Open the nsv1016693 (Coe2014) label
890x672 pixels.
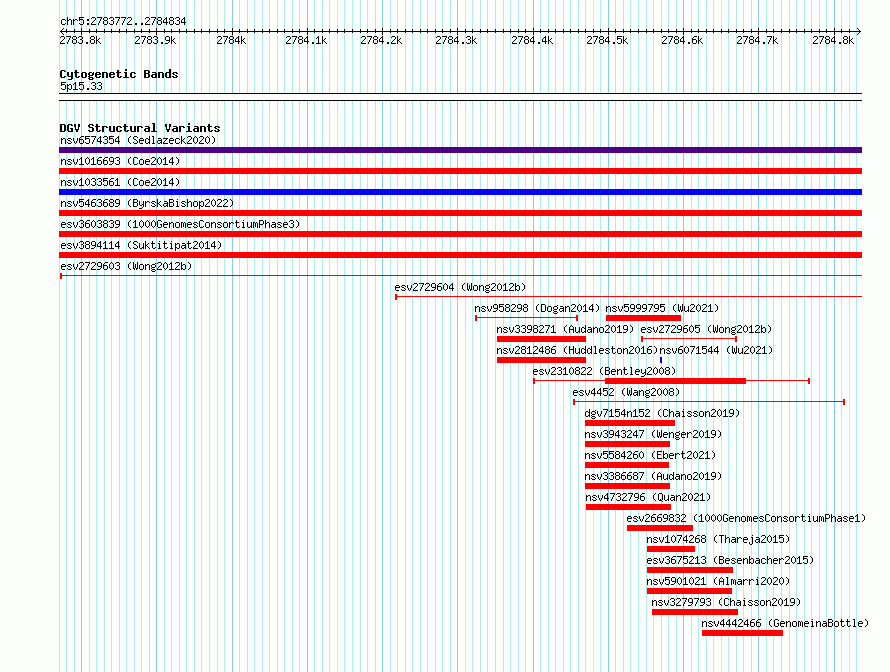[120, 161]
